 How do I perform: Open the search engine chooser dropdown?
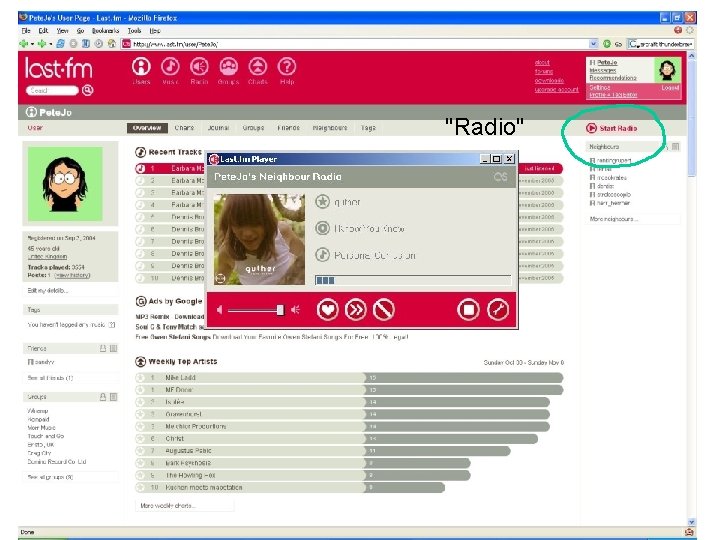click(x=634, y=44)
